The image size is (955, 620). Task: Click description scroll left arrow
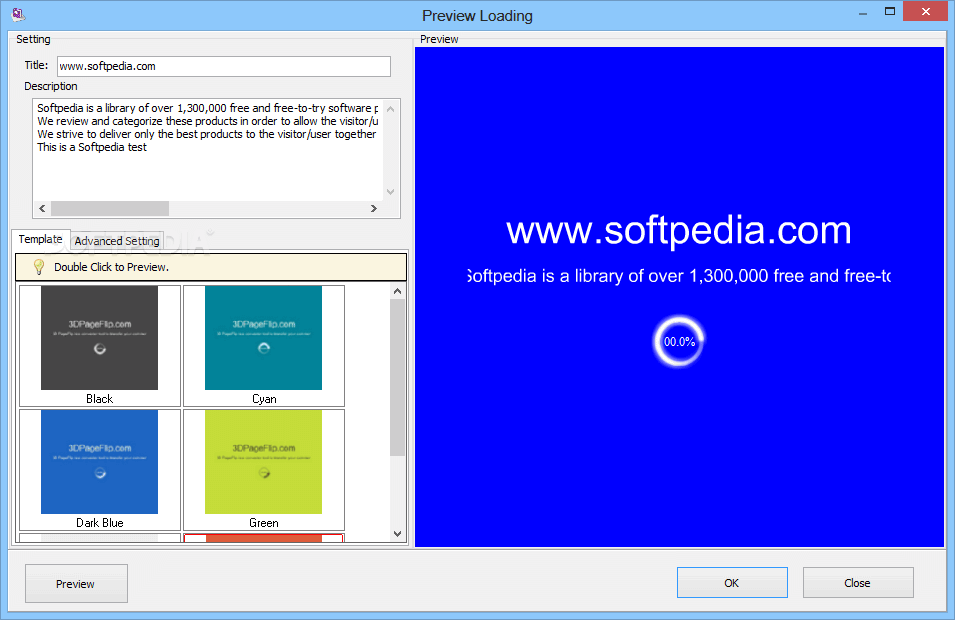pyautogui.click(x=42, y=208)
